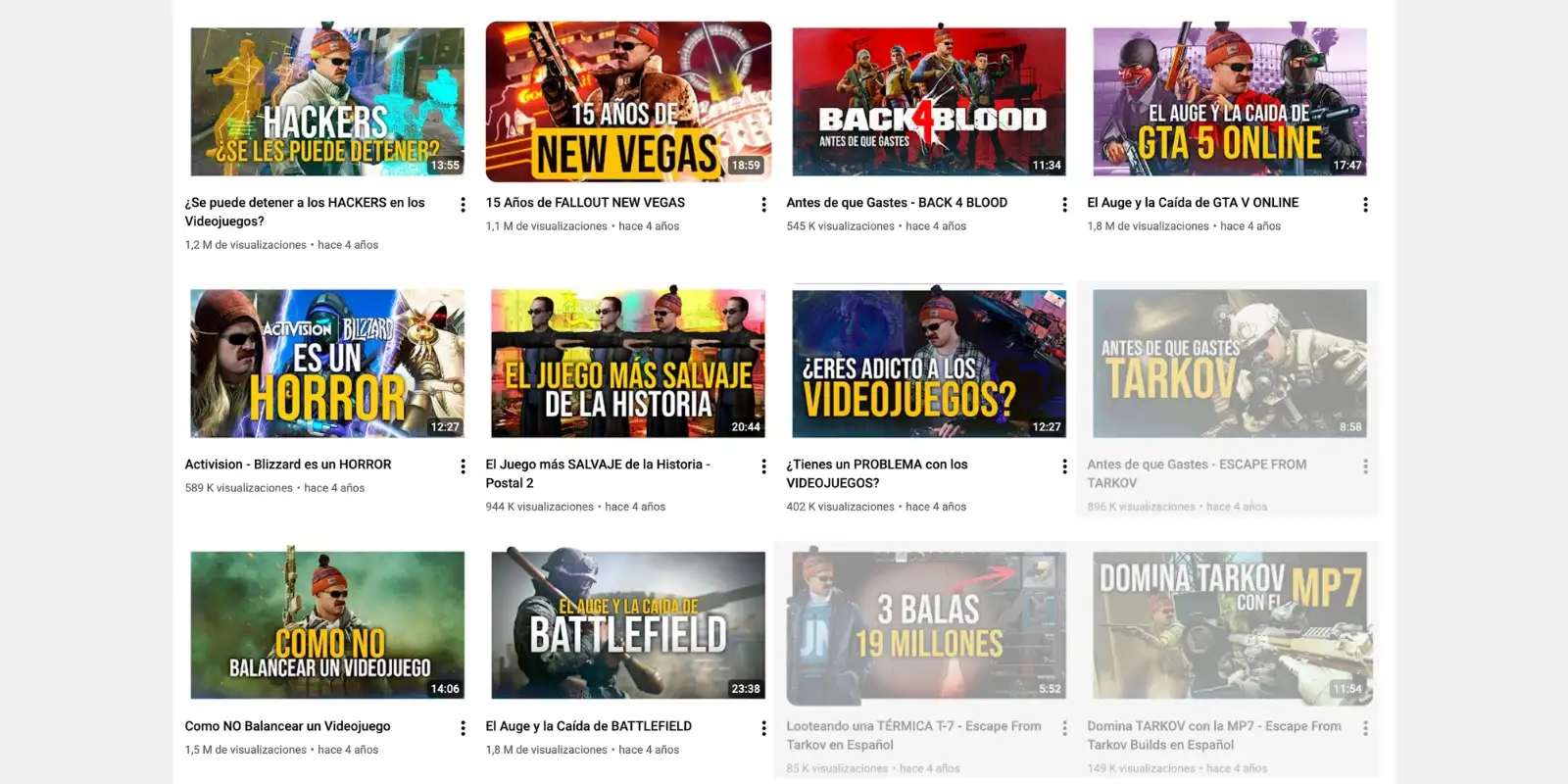Viewport: 1568px width, 784px height.
Task: Play the Back 4 Blood thumbnail
Action: (929, 102)
